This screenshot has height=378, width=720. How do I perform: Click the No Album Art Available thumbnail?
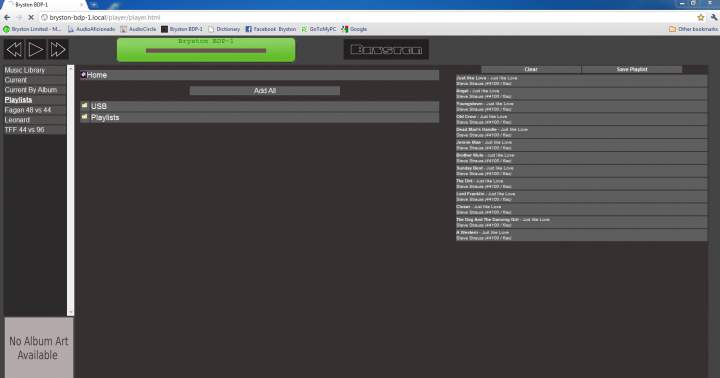pyautogui.click(x=39, y=348)
